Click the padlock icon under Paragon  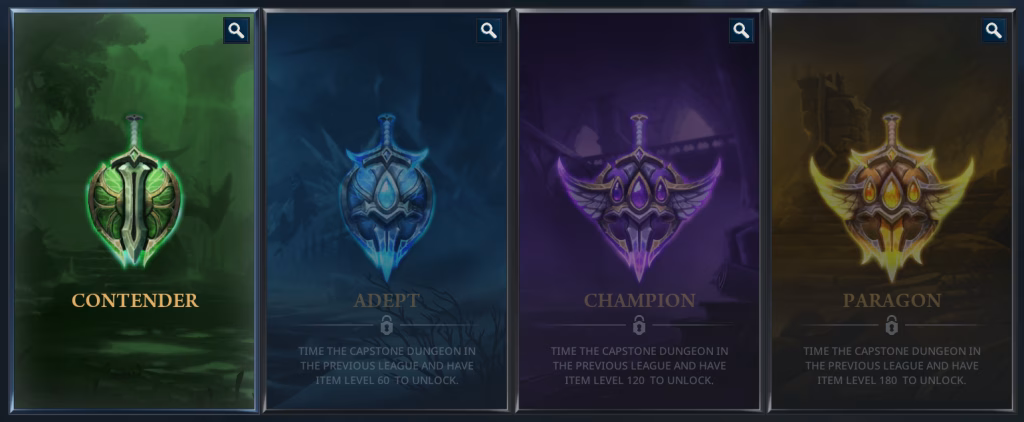892,324
